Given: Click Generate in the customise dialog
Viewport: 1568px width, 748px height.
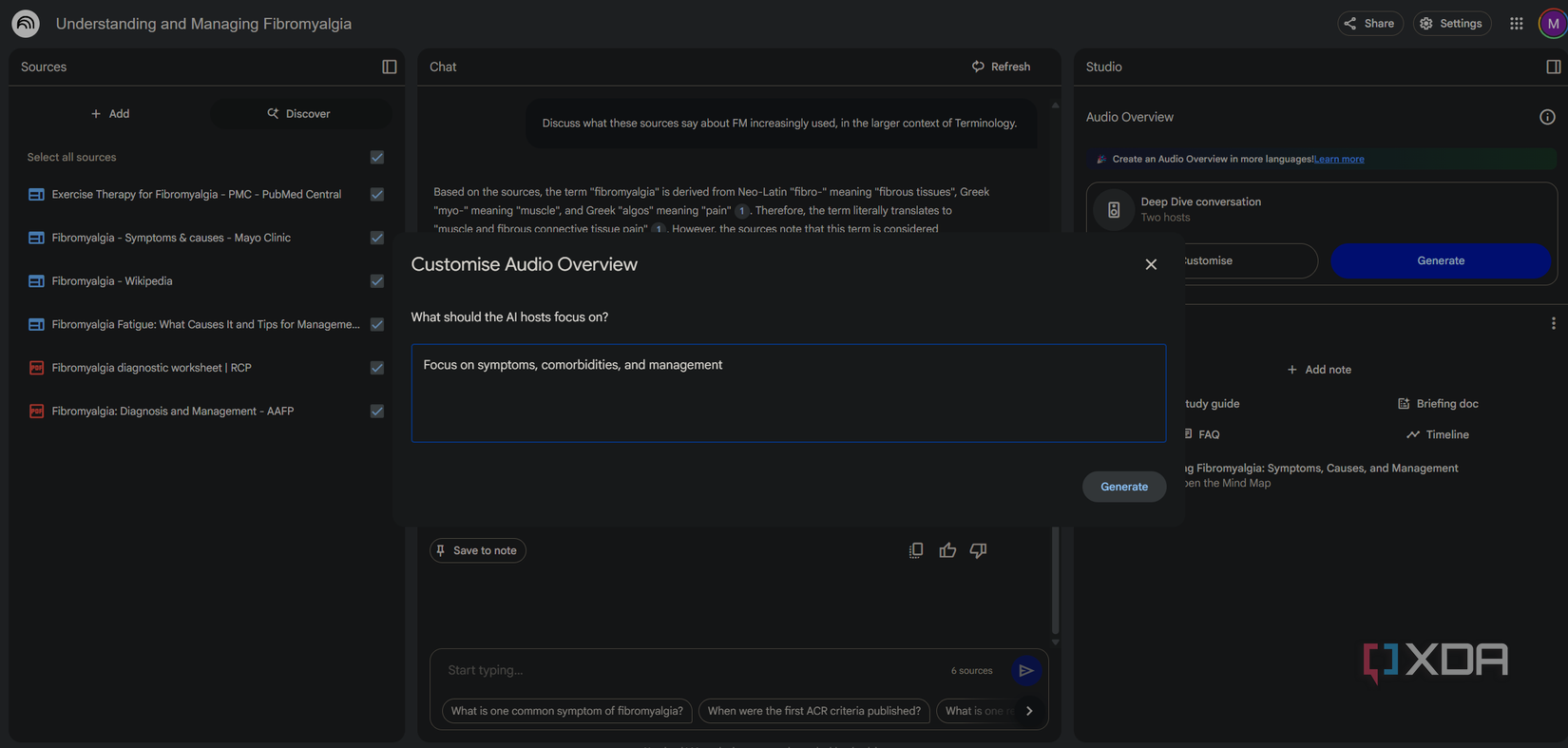Looking at the screenshot, I should click(x=1124, y=487).
